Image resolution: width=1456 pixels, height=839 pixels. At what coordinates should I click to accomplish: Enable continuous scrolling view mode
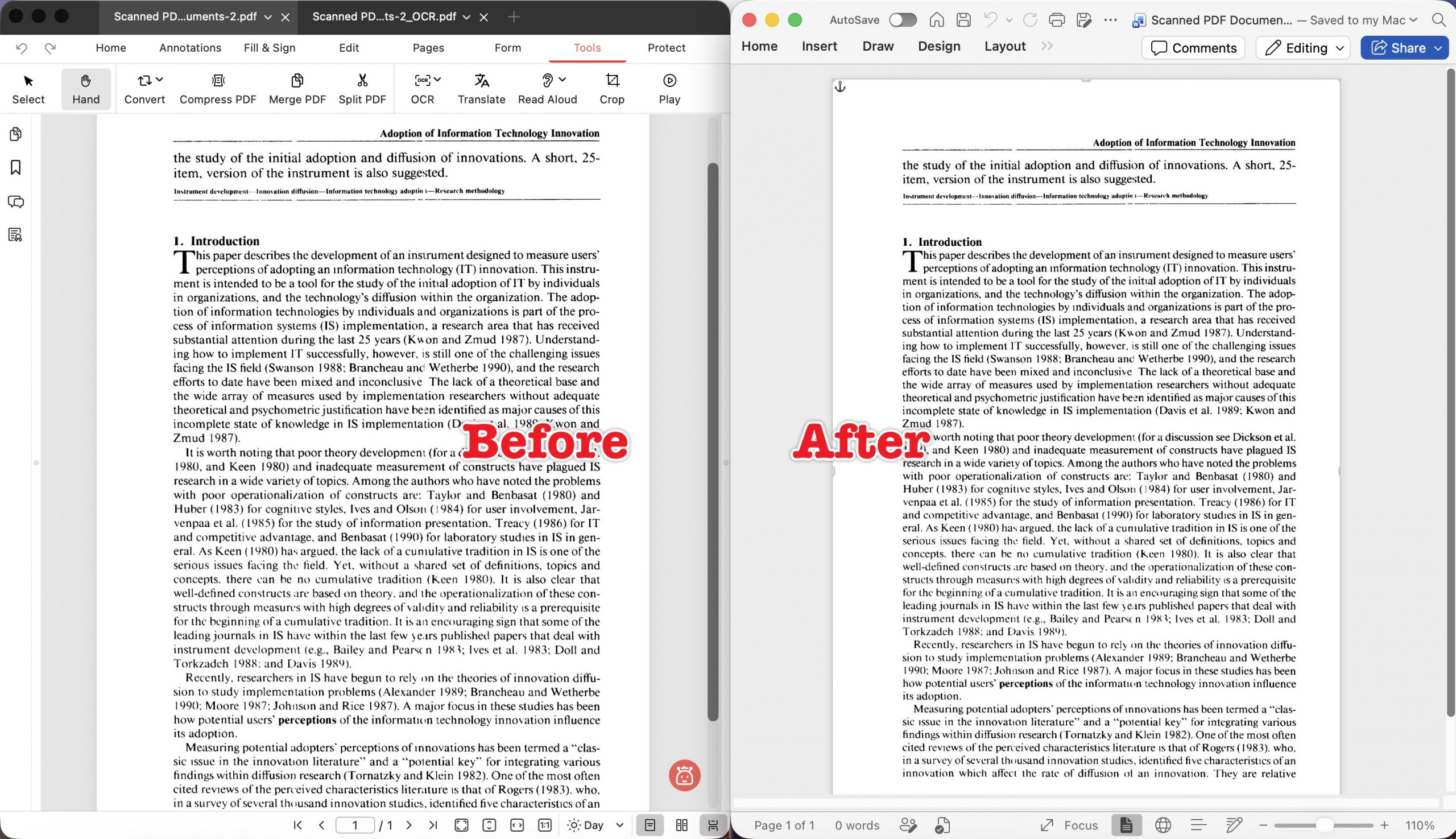(x=713, y=825)
